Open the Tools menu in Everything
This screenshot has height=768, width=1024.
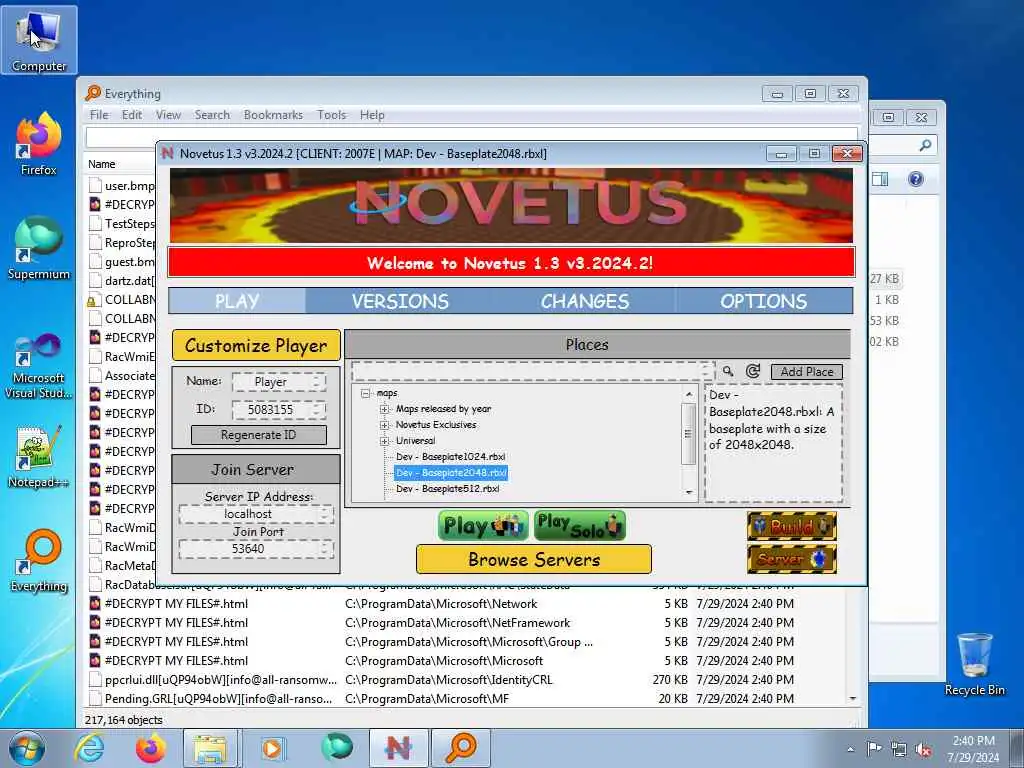pyautogui.click(x=331, y=115)
